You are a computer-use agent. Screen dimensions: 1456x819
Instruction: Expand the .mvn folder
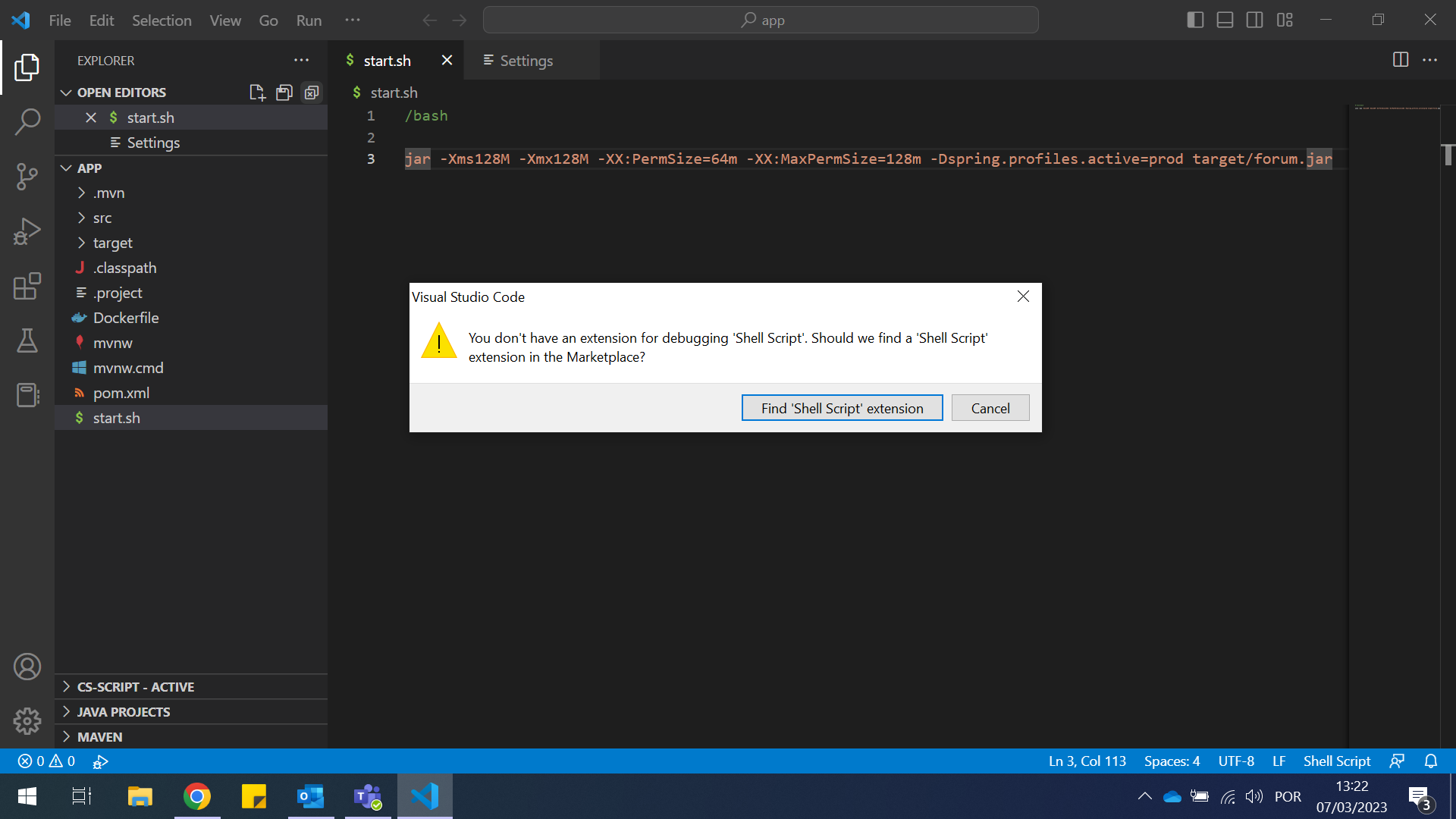(191, 193)
